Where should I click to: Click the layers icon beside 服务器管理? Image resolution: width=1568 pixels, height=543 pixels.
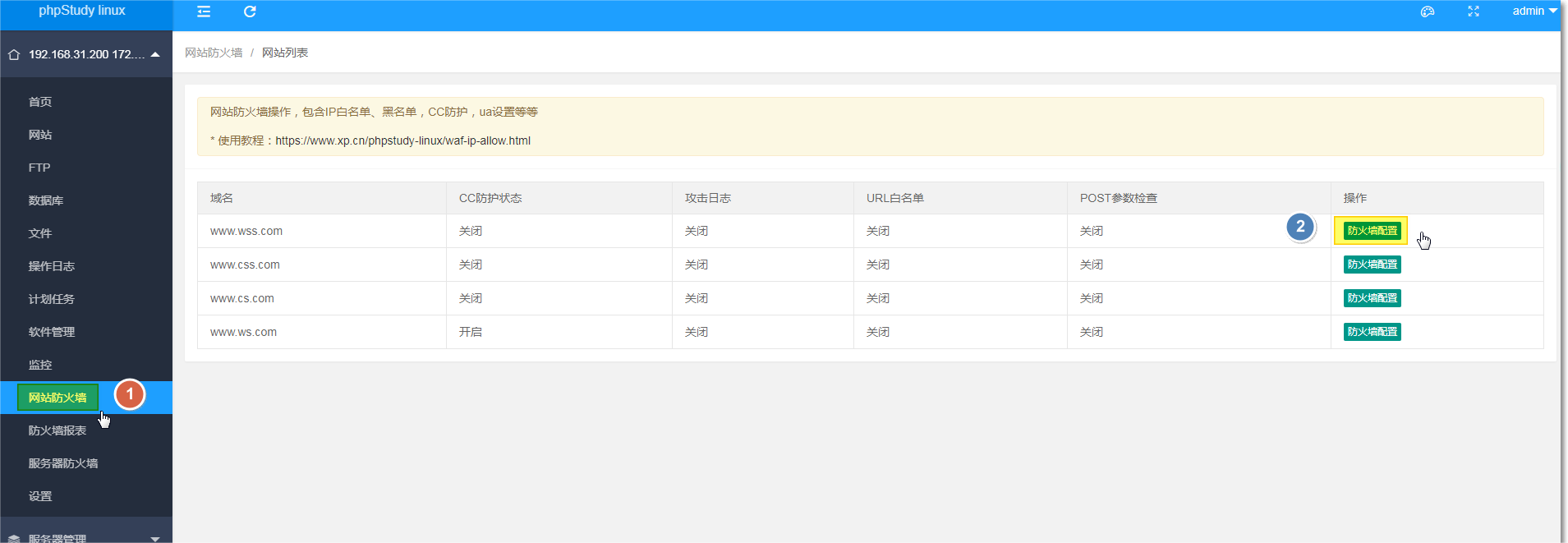(x=14, y=539)
